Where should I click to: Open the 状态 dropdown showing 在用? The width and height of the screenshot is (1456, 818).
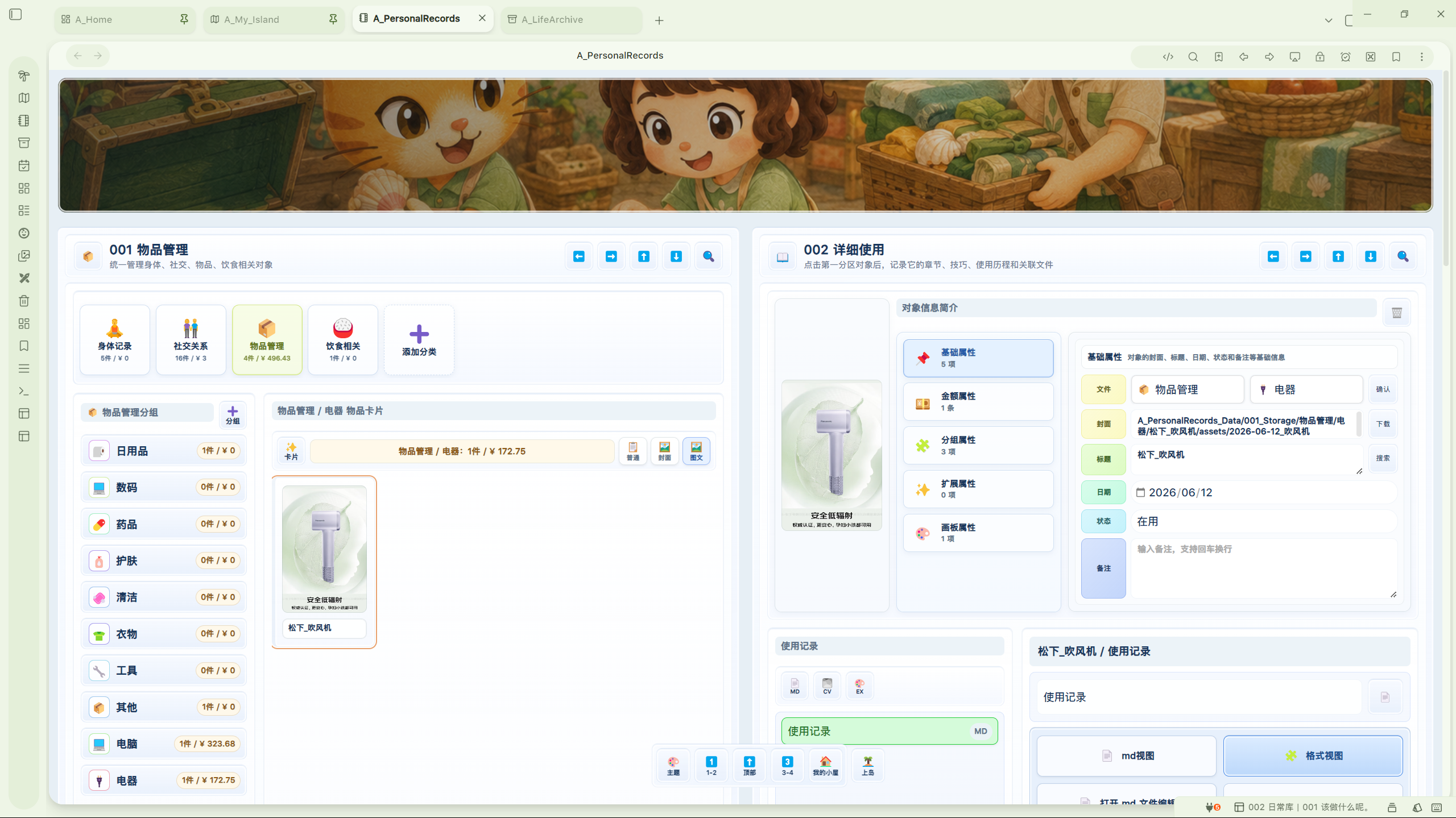point(1264,521)
